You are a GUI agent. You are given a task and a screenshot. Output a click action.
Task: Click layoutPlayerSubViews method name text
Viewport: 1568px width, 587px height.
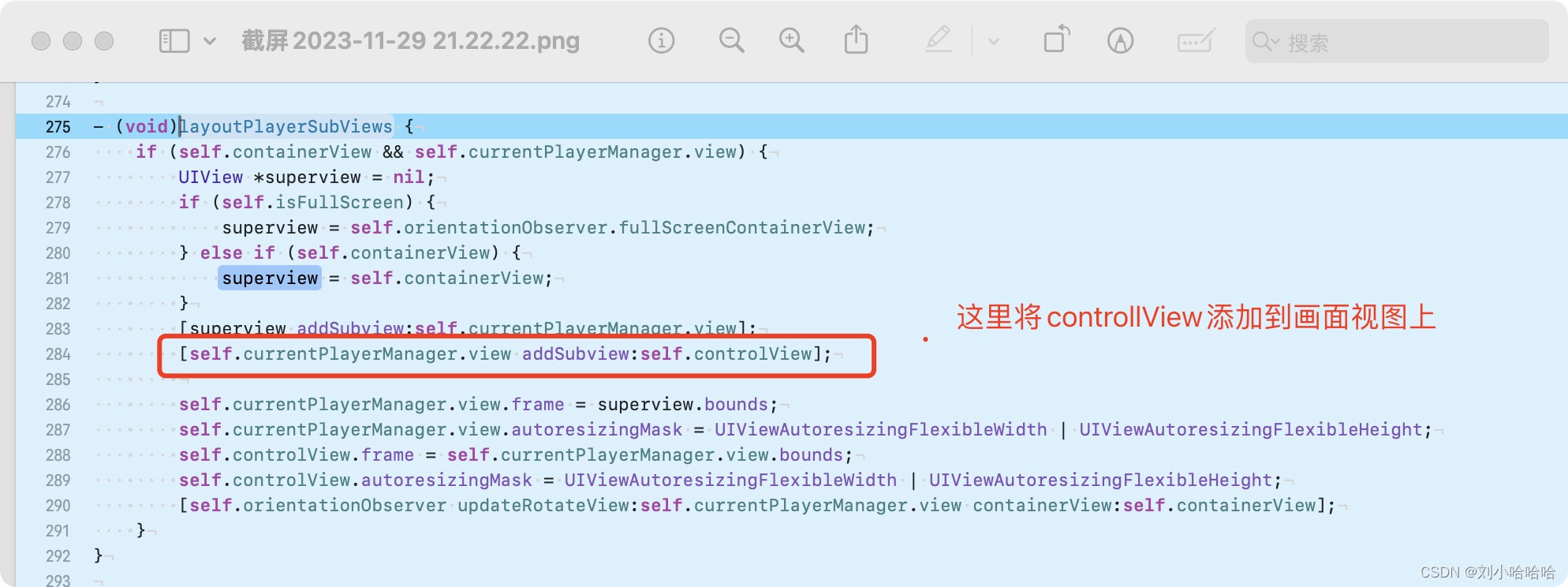286,126
